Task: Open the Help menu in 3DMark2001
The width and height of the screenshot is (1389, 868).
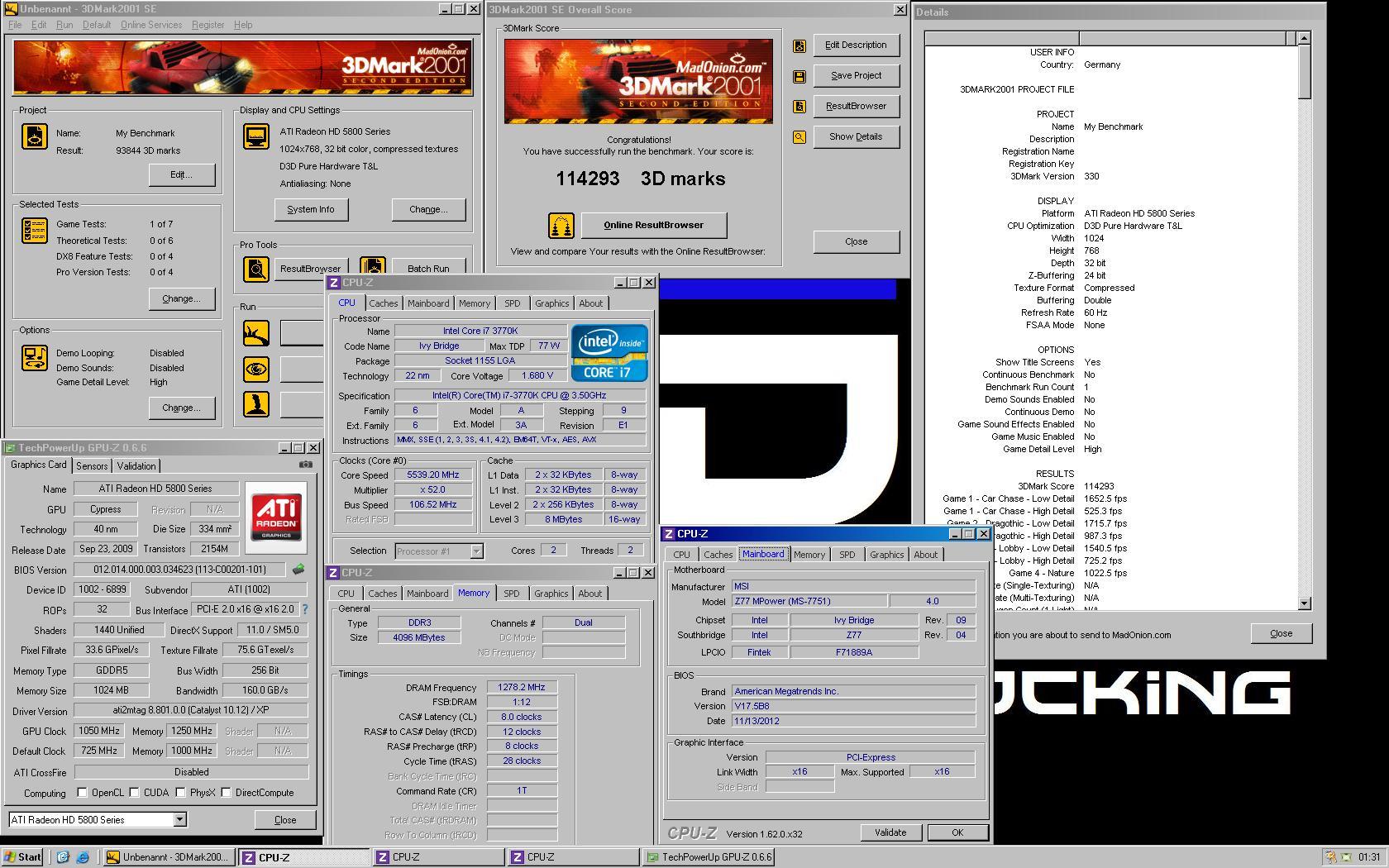Action: pos(243,25)
